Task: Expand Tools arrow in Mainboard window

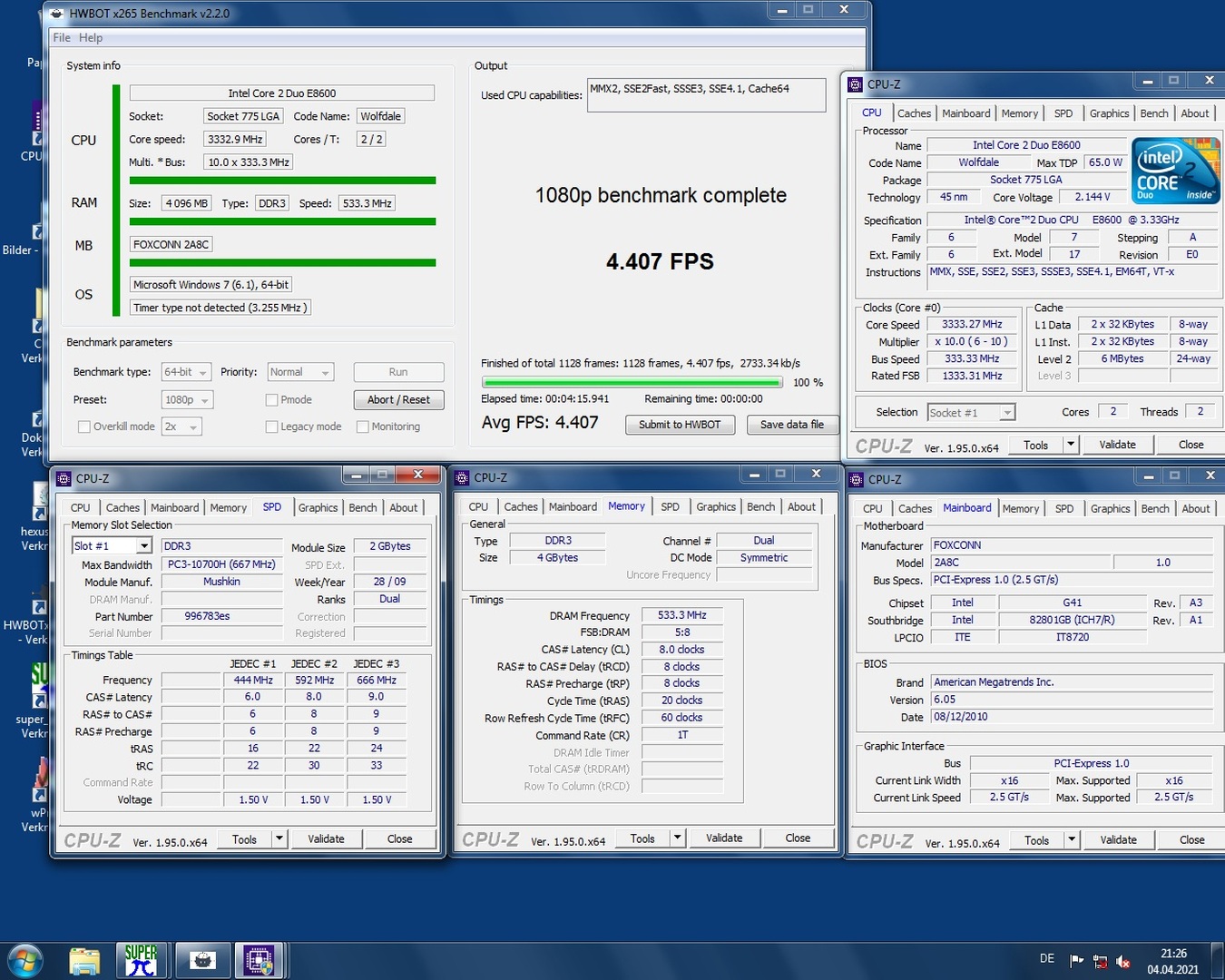Action: 1072,840
